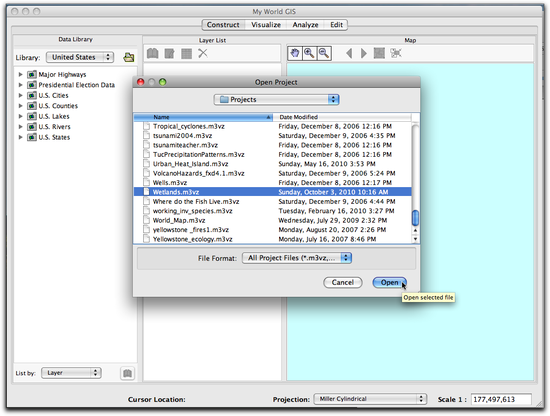
Task: Click the delete layer X icon
Action: [x=203, y=53]
